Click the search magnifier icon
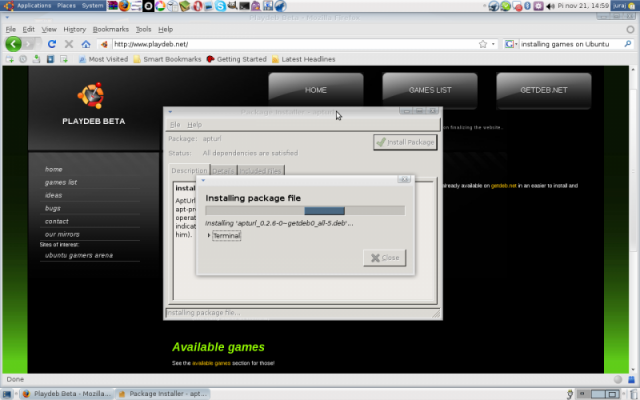The image size is (640, 400). pyautogui.click(x=628, y=44)
